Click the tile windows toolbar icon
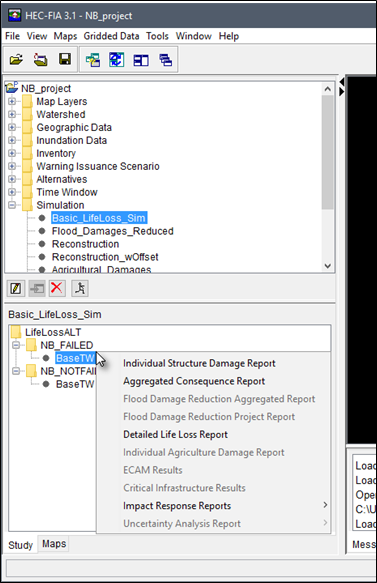The image size is (377, 583). pyautogui.click(x=141, y=60)
